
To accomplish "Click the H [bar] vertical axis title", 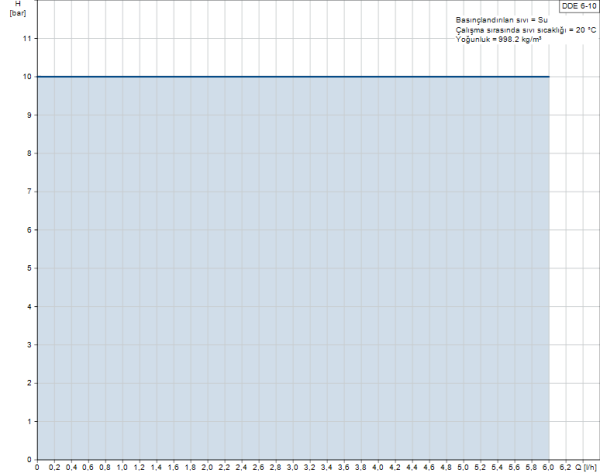I will (x=18, y=11).
